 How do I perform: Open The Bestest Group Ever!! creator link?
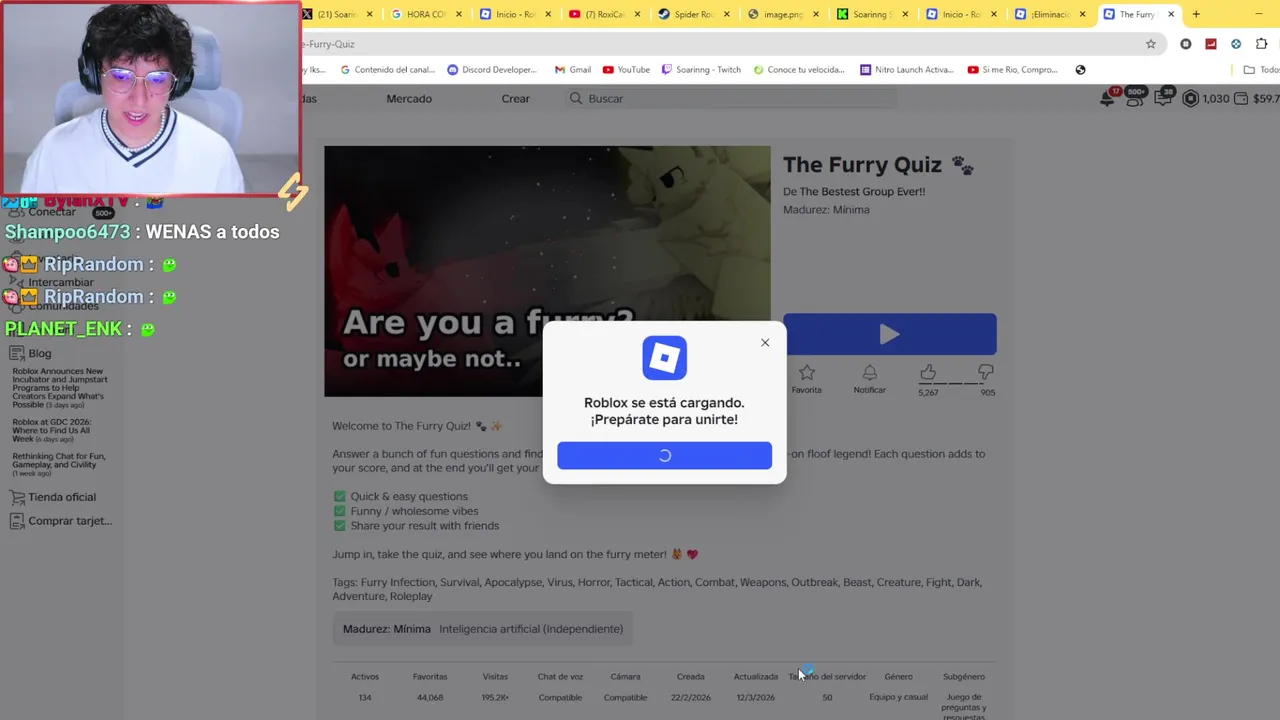(862, 191)
